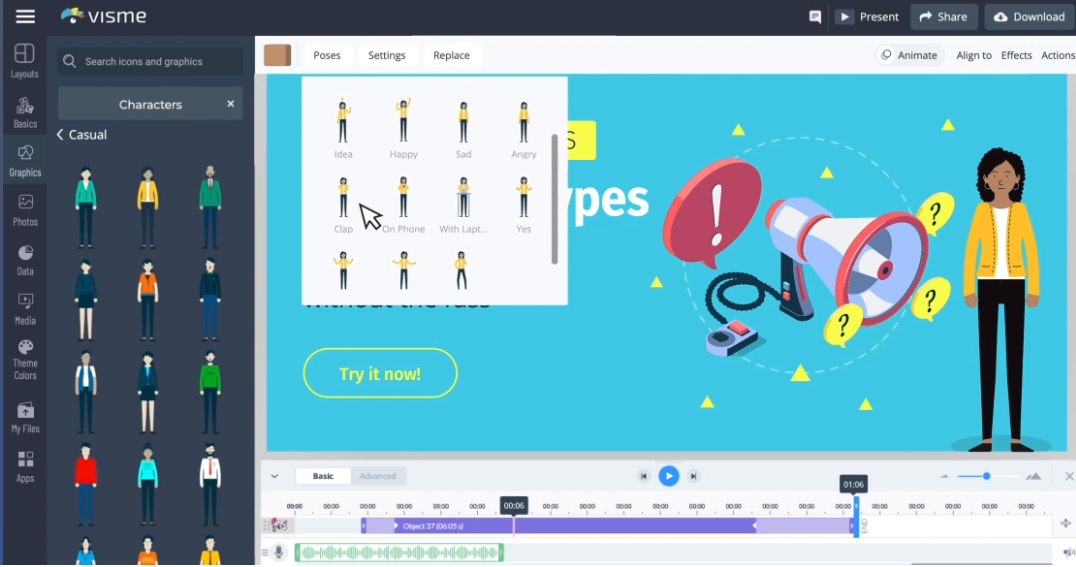
Task: Choose the green sweater bearded character thumbnail
Action: [x=211, y=392]
